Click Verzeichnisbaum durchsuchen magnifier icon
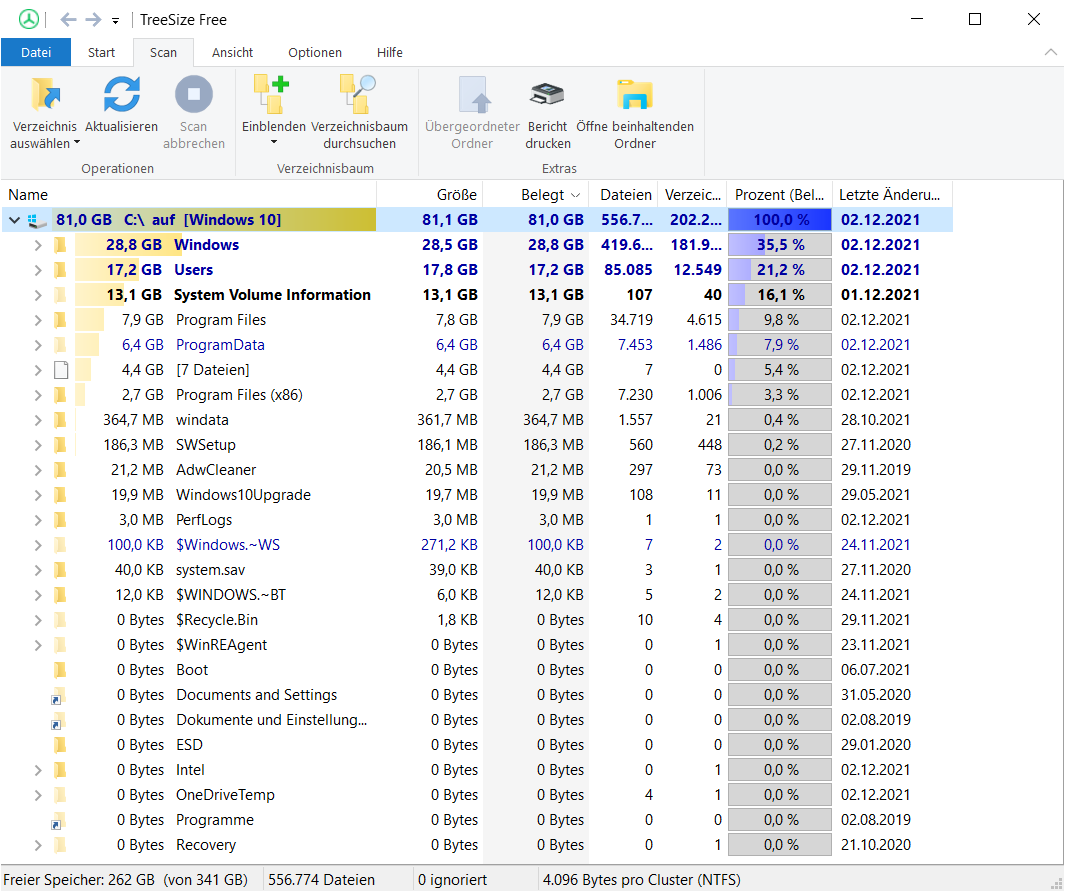Screen dimensions: 1065x892 point(358,94)
